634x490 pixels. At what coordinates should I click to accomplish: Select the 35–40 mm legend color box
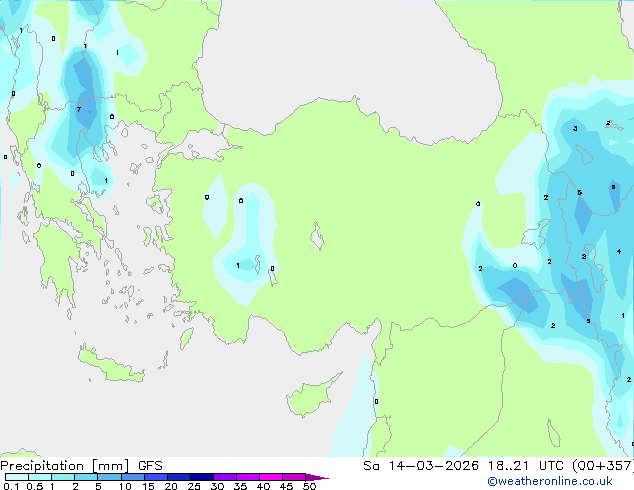[x=248, y=477]
